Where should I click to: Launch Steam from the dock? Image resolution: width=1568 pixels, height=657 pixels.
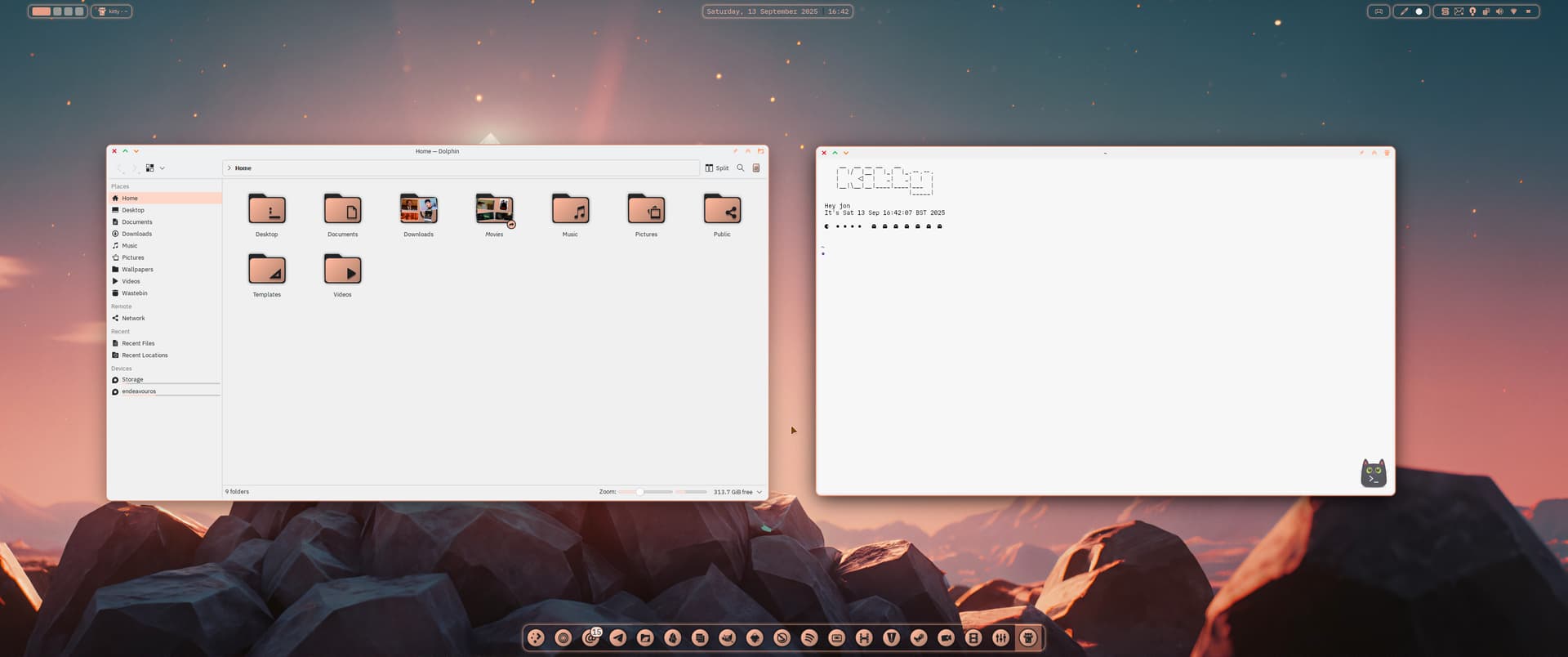(x=919, y=638)
